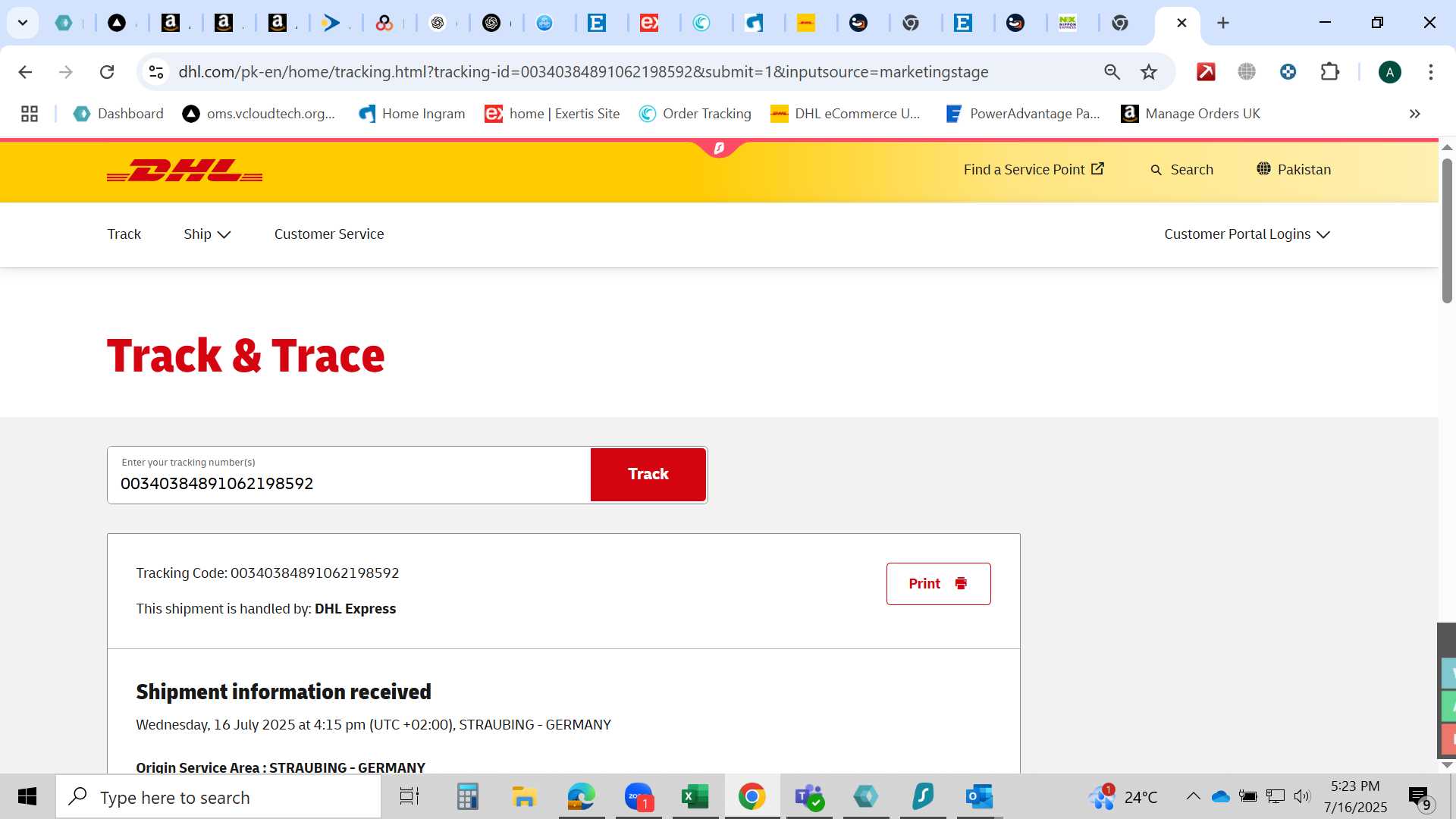
Task: Go forward in browser history
Action: pos(66,72)
